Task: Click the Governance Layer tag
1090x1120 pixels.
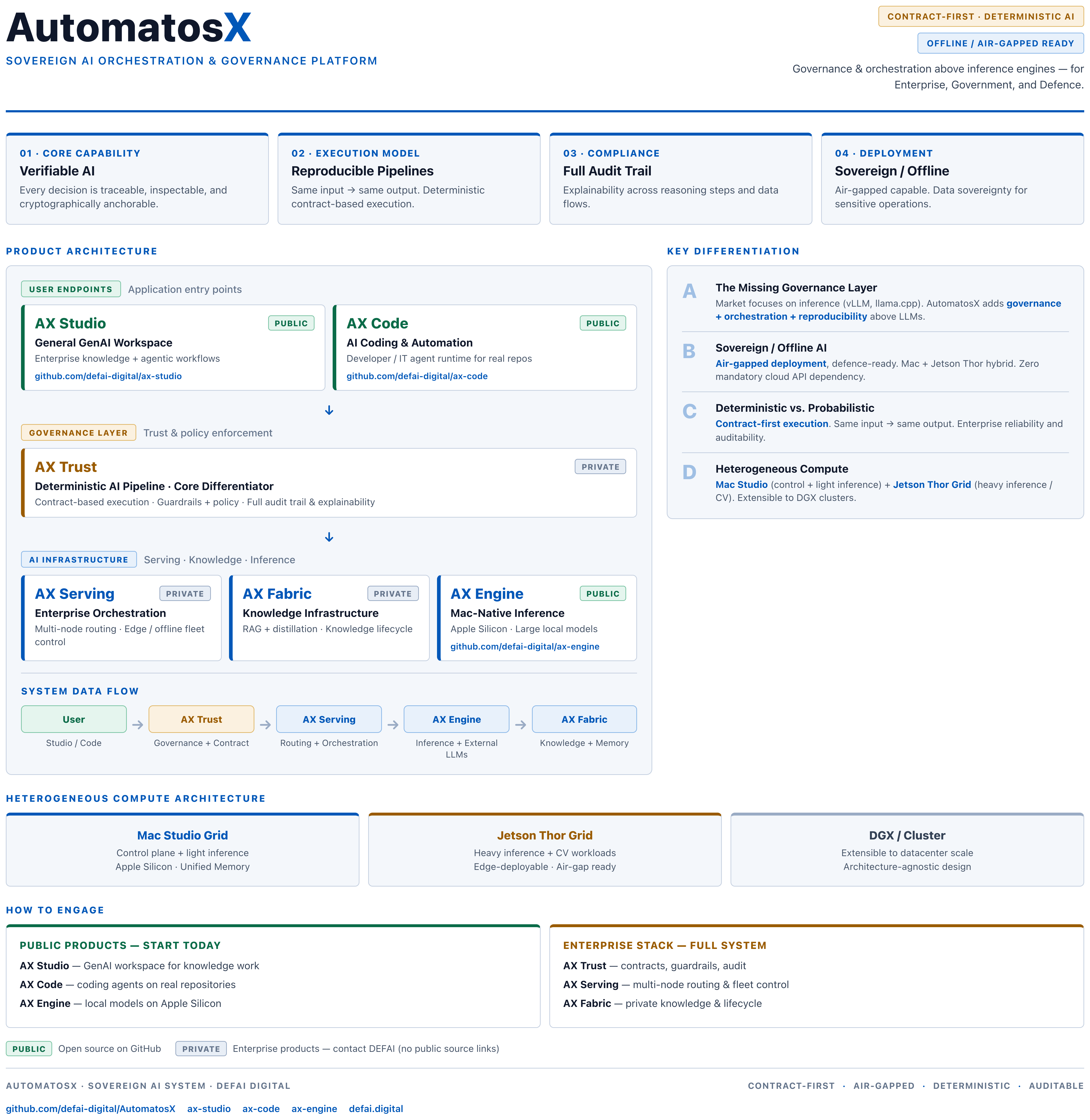Action: (79, 433)
